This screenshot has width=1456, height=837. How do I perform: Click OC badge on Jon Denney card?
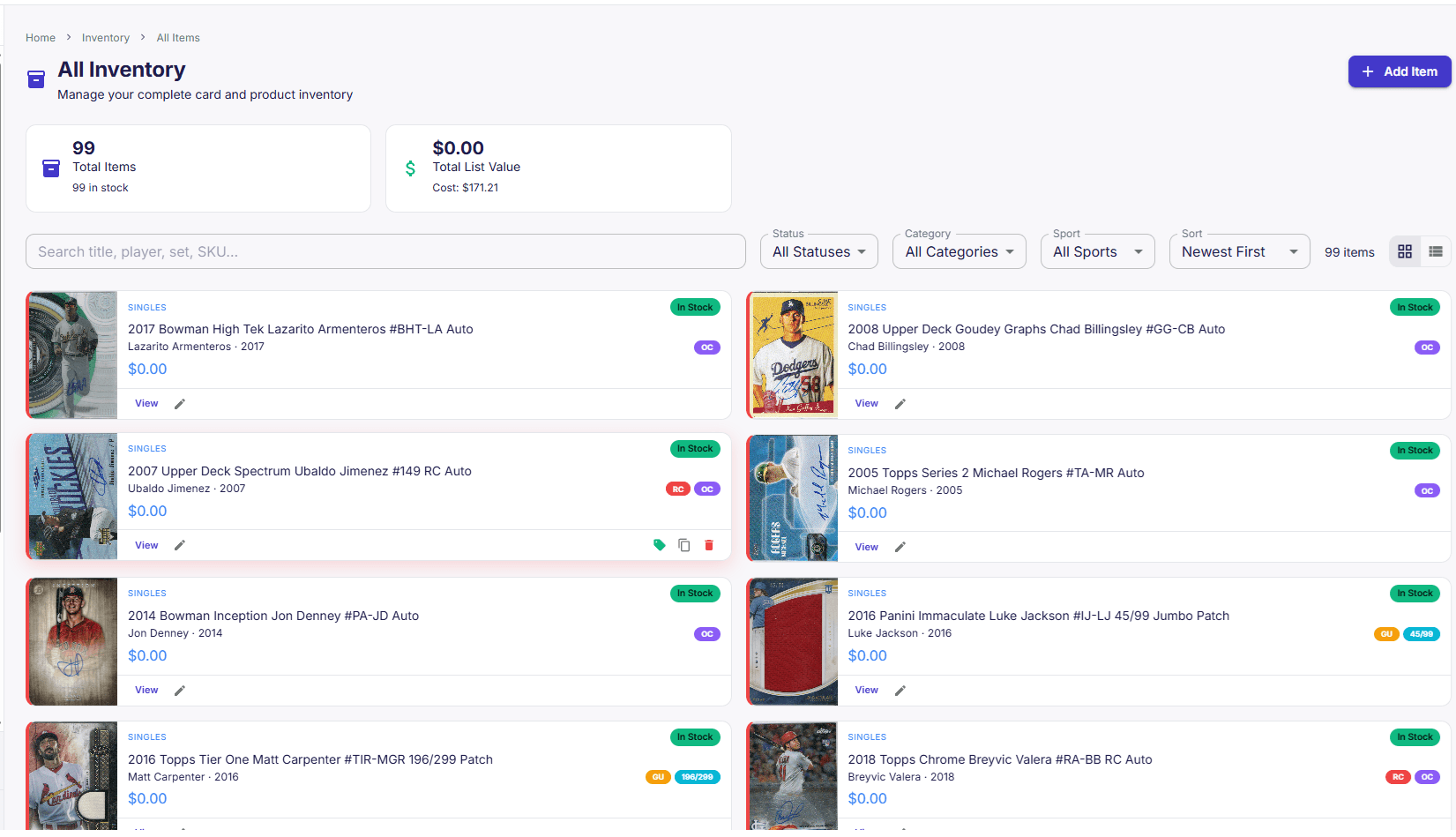[x=707, y=634]
